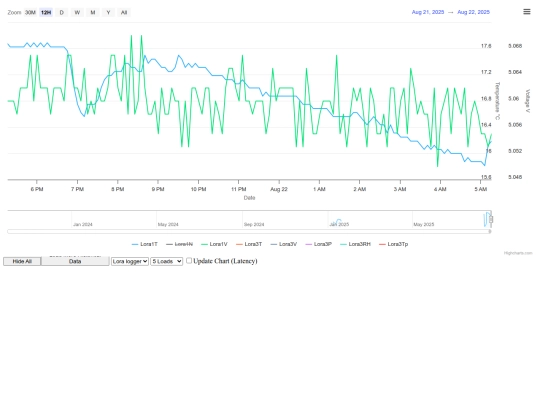Toggle Lora3T series in legend

249,244
